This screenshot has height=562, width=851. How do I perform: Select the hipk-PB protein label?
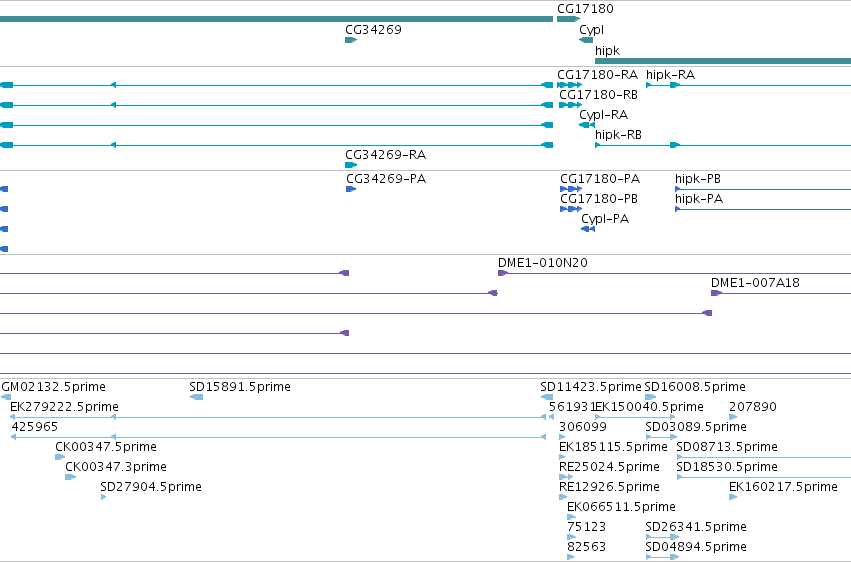(x=698, y=179)
